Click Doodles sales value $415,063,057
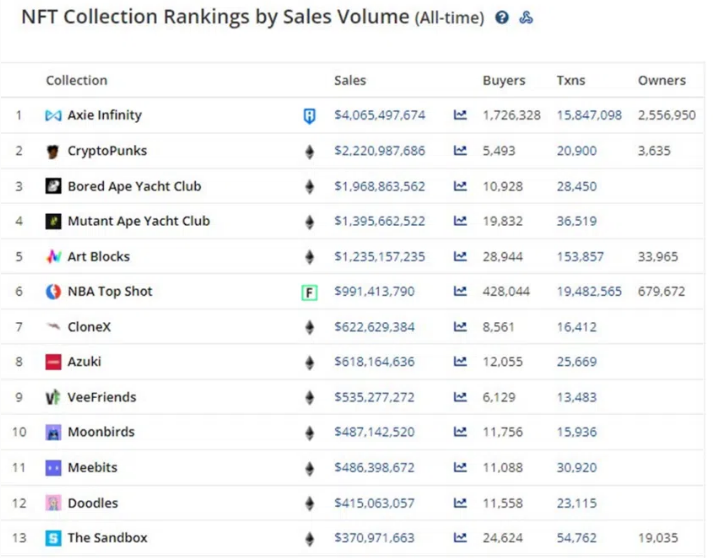 tap(374, 503)
